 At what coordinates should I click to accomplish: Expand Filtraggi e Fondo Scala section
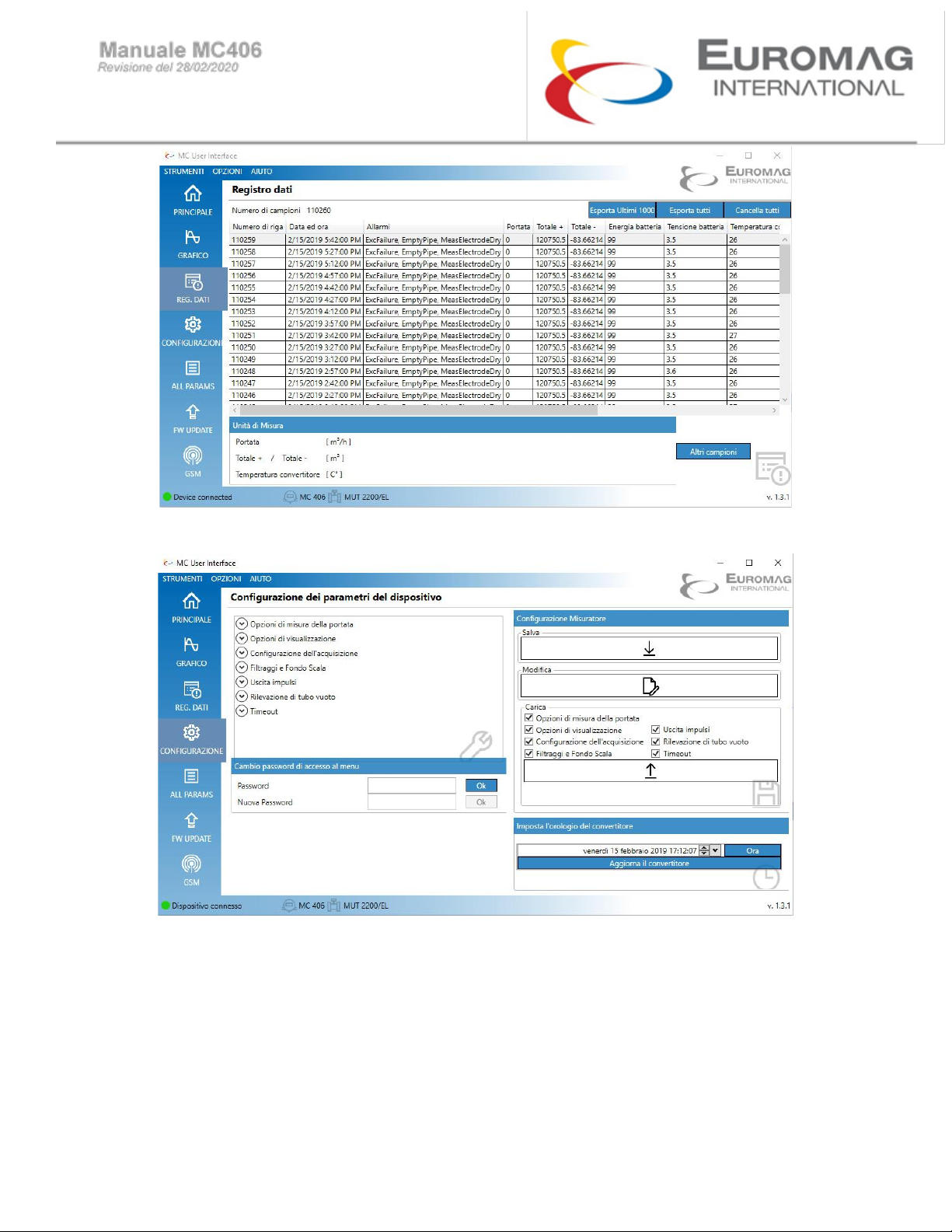(242, 668)
